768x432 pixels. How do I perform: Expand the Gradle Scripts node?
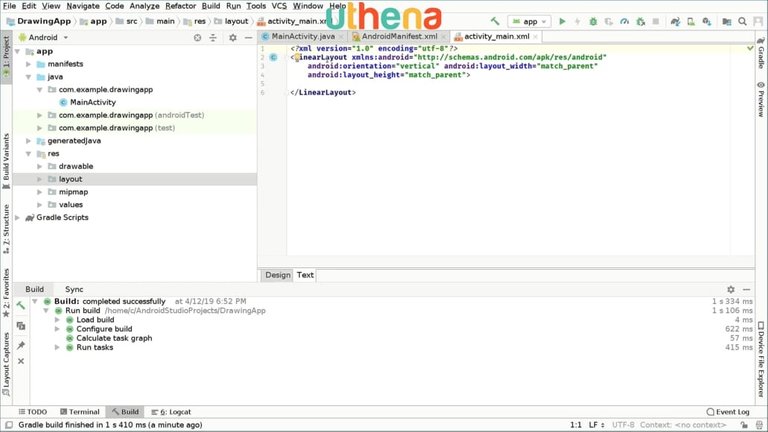17,217
